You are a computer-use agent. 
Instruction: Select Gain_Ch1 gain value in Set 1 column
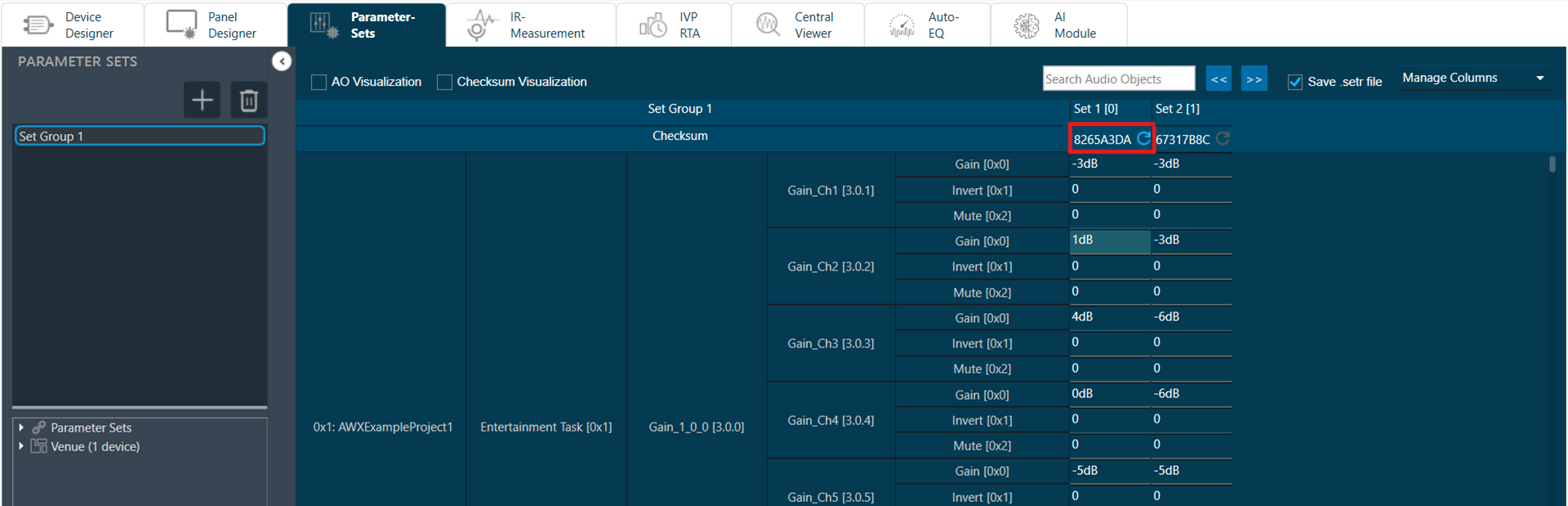point(1110,163)
